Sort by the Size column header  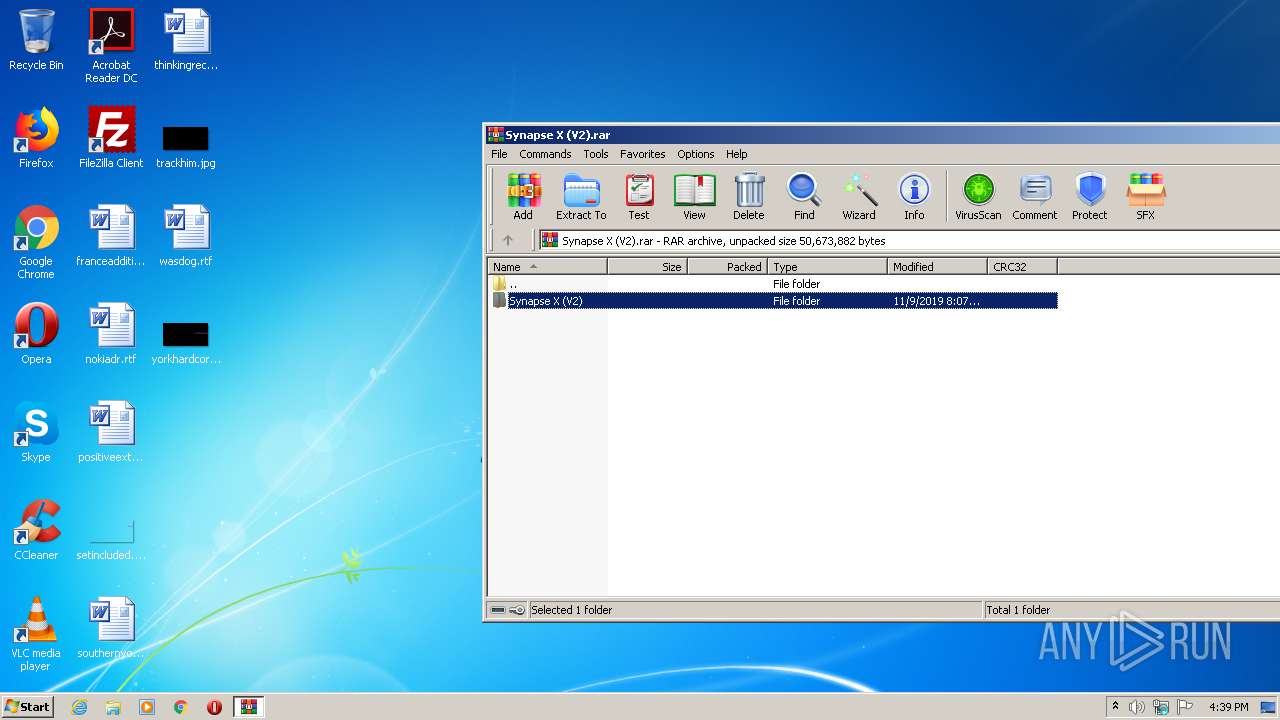pyautogui.click(x=647, y=267)
